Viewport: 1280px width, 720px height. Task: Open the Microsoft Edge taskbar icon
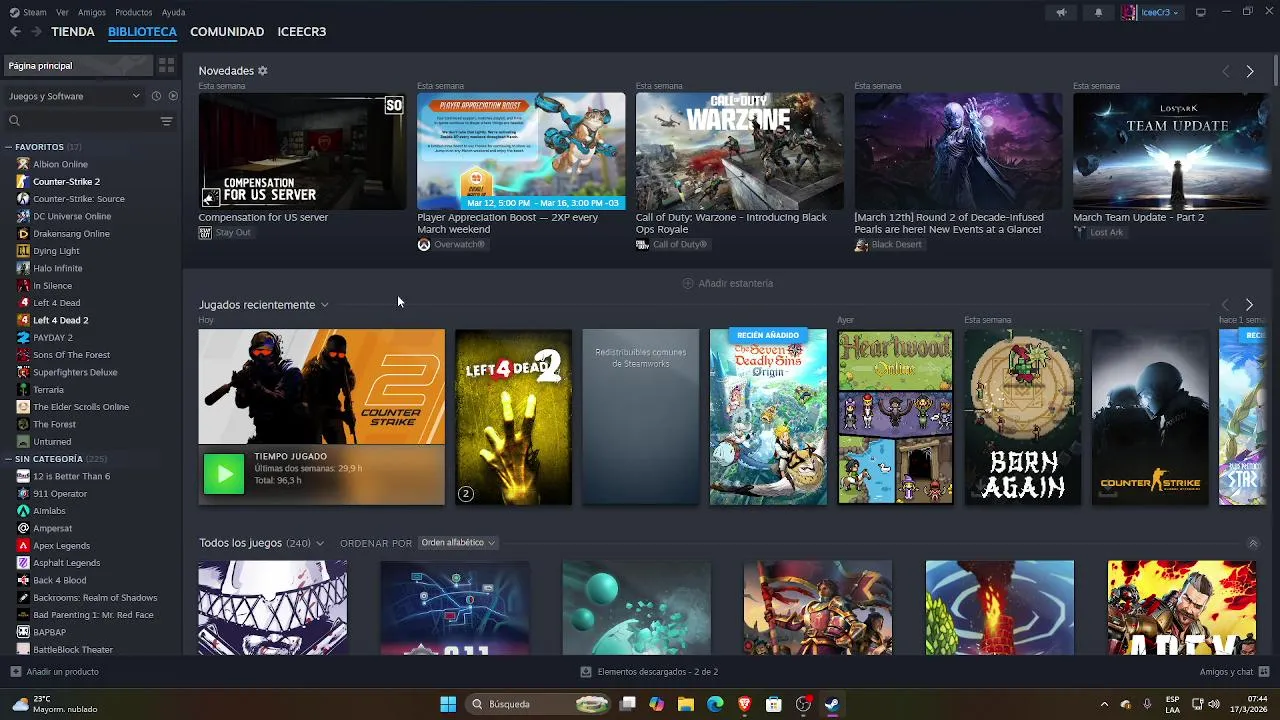click(715, 704)
